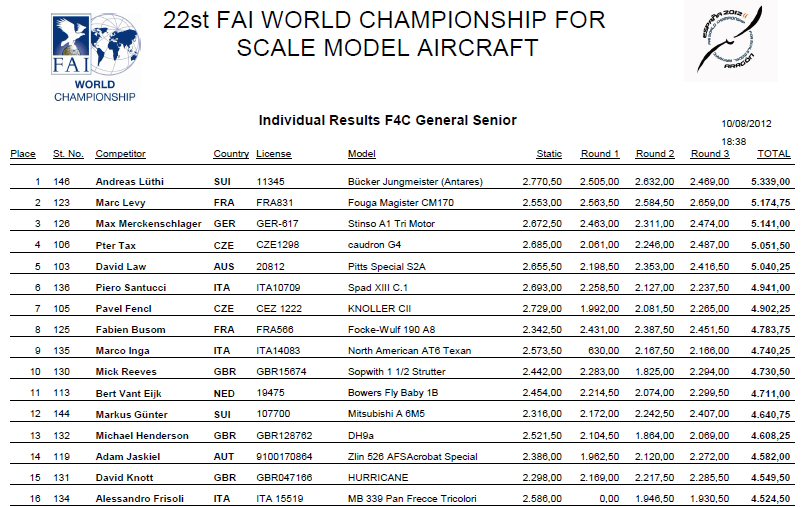
Task: Click the Round 3 column header
Action: tap(710, 153)
